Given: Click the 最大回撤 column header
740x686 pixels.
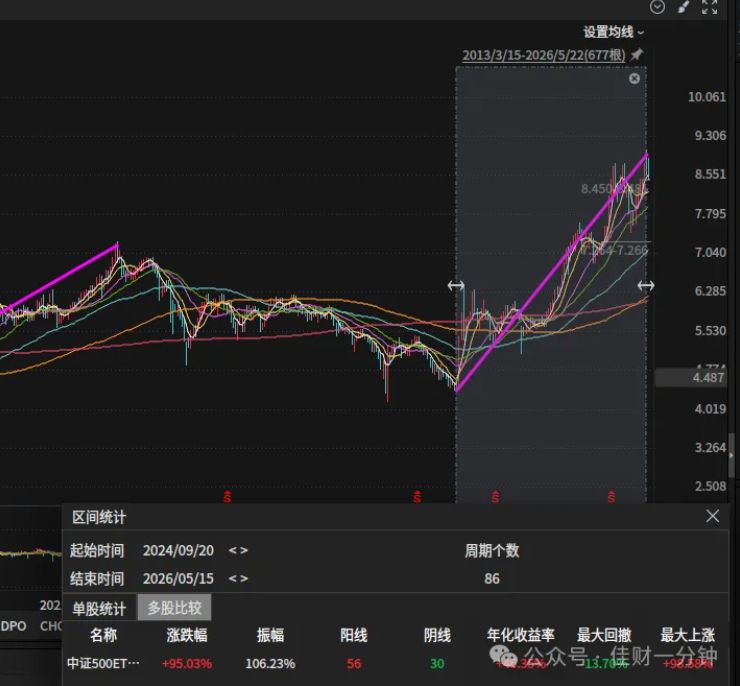Looking at the screenshot, I should (604, 635).
